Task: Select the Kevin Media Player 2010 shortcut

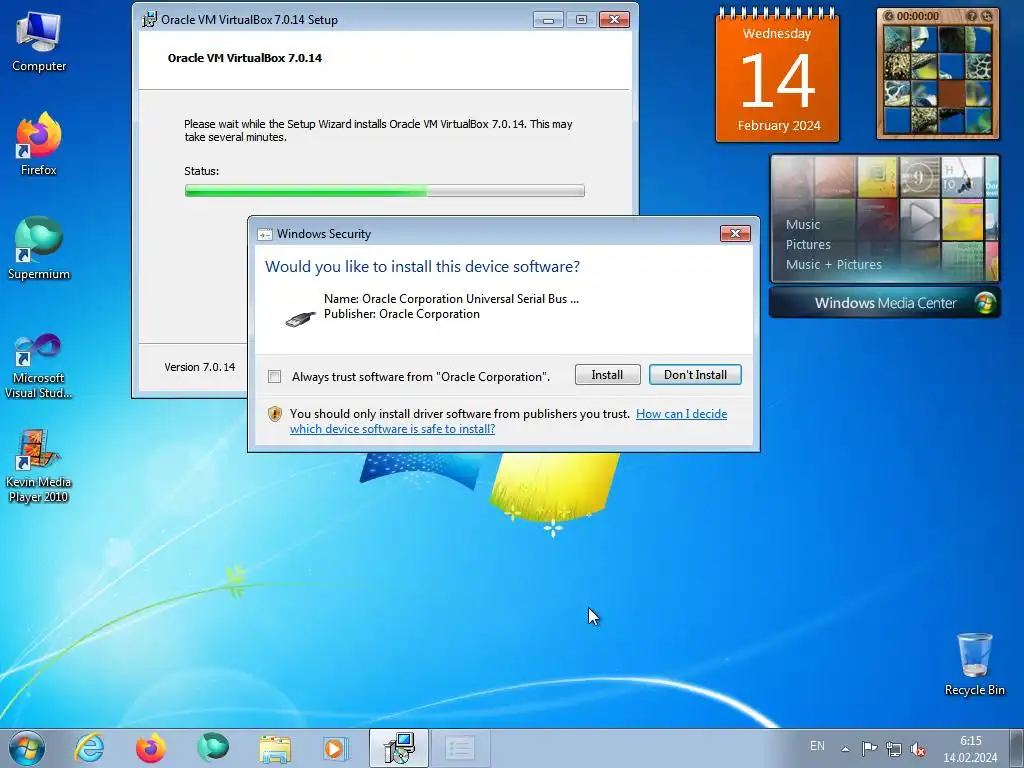Action: [39, 466]
